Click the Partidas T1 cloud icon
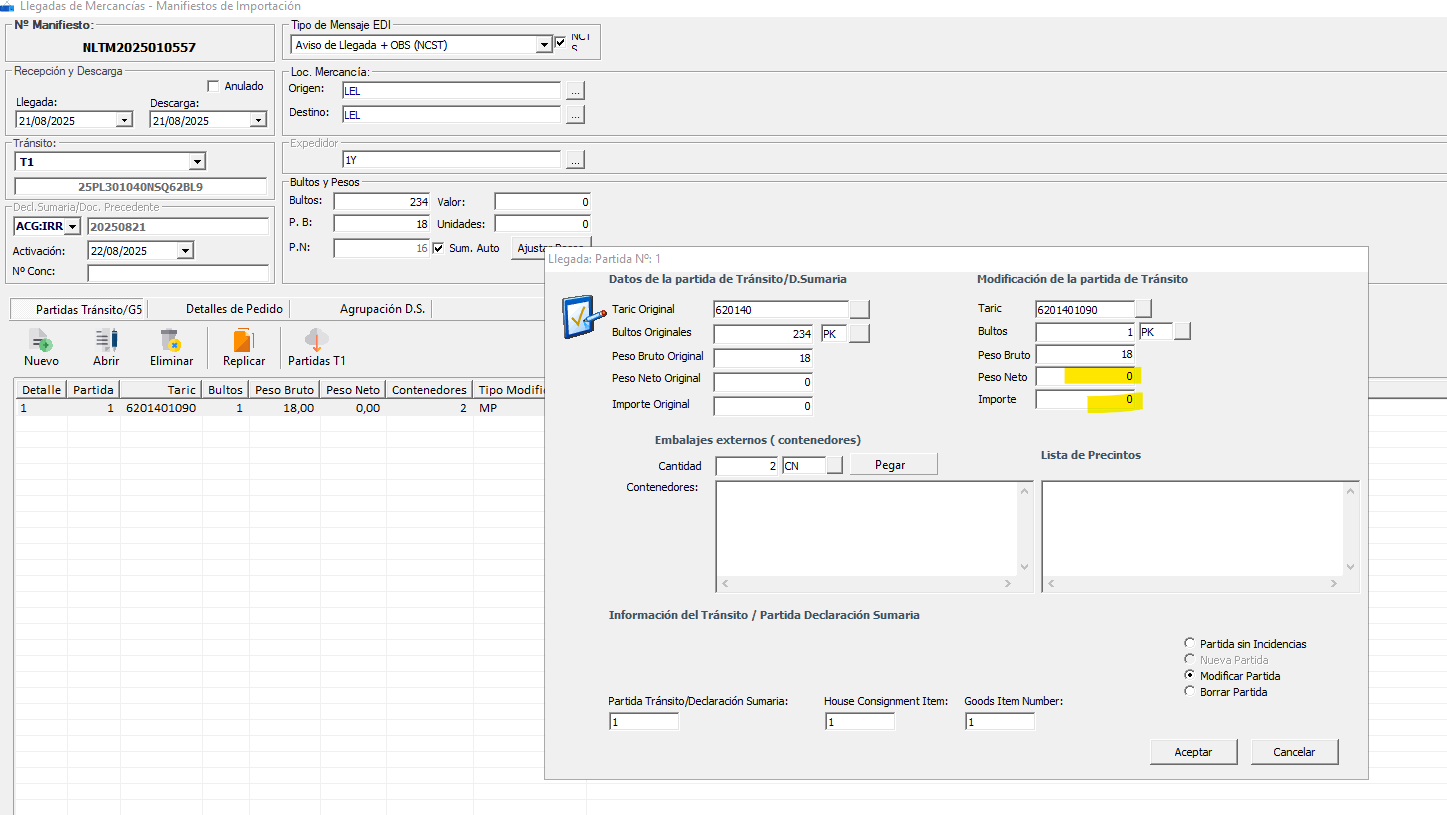 tap(316, 341)
